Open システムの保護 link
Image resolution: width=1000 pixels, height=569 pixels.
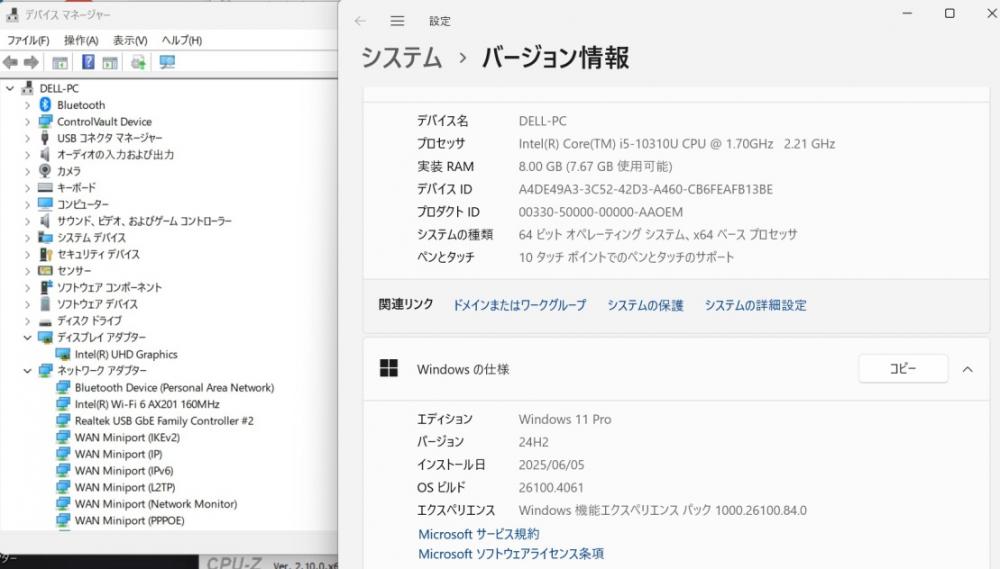pyautogui.click(x=645, y=305)
